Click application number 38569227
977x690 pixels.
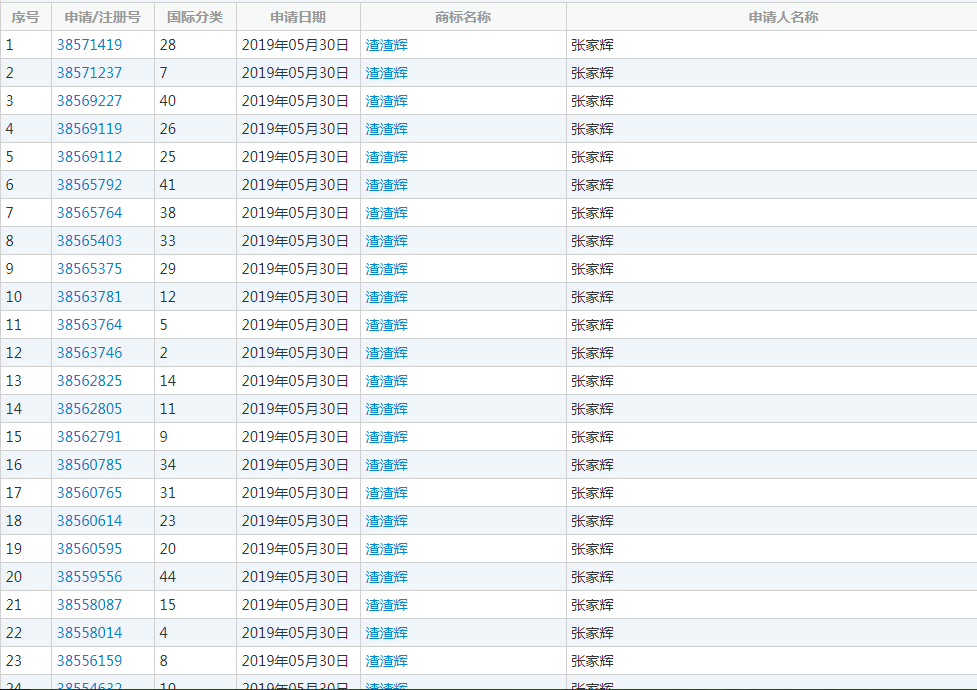(x=89, y=101)
